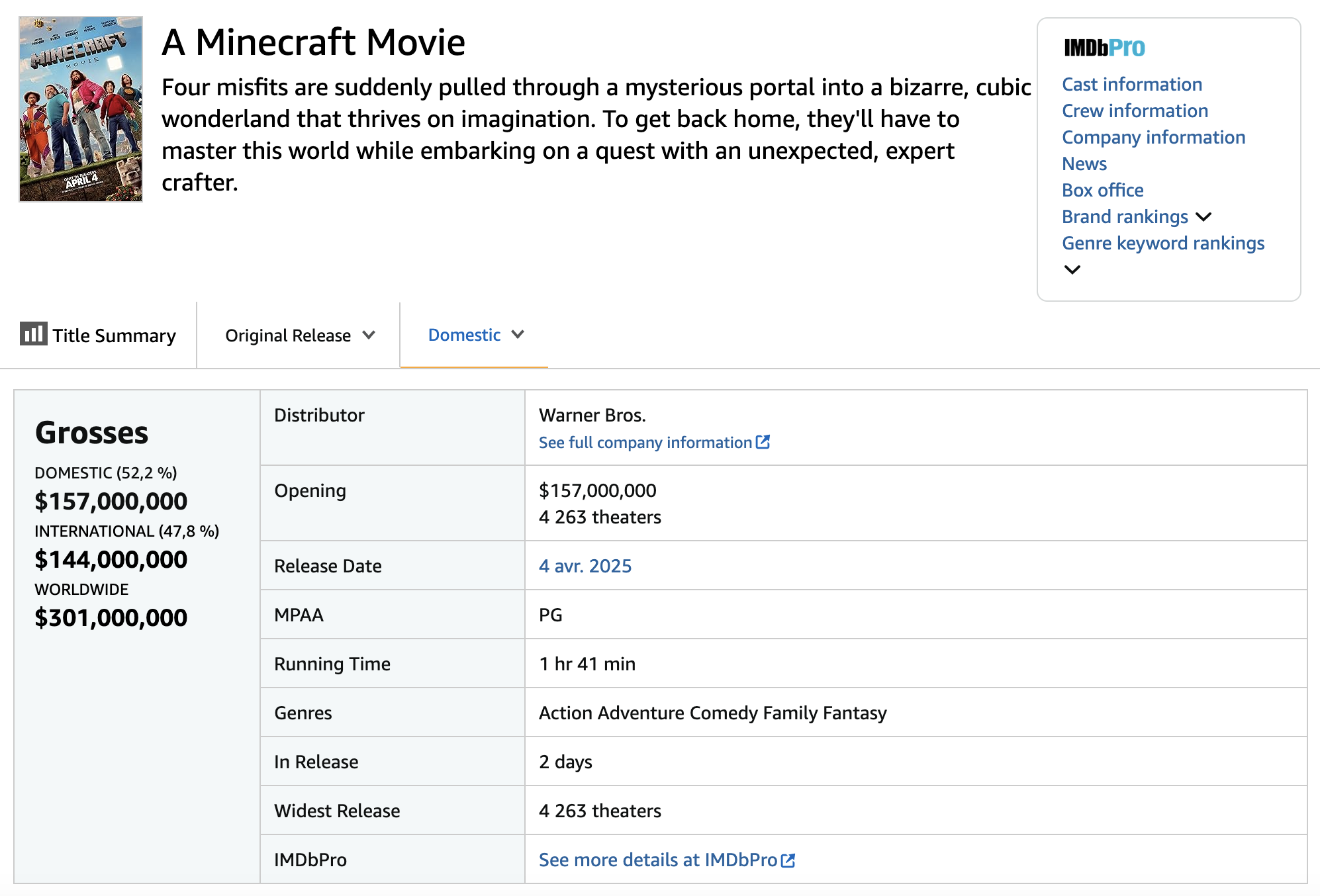Click the IMDbPro logo
Image resolution: width=1320 pixels, height=896 pixels.
click(1103, 47)
